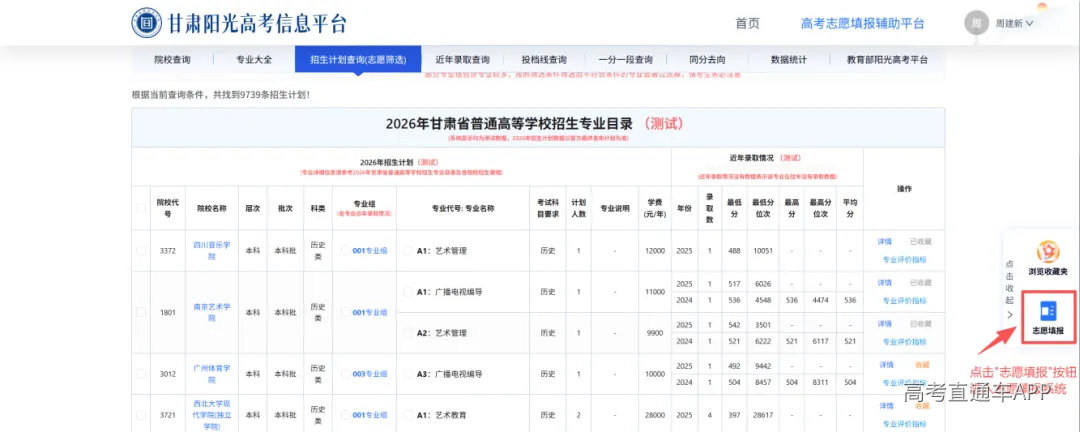Go to 首页 in top navigation
Image resolution: width=1080 pixels, height=432 pixels.
pos(747,23)
